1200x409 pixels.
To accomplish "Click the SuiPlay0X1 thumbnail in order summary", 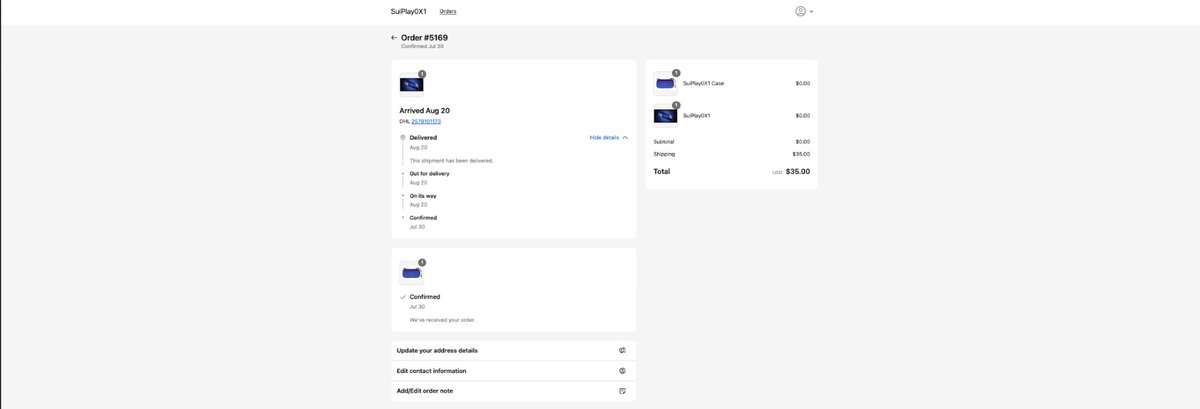I will [665, 116].
